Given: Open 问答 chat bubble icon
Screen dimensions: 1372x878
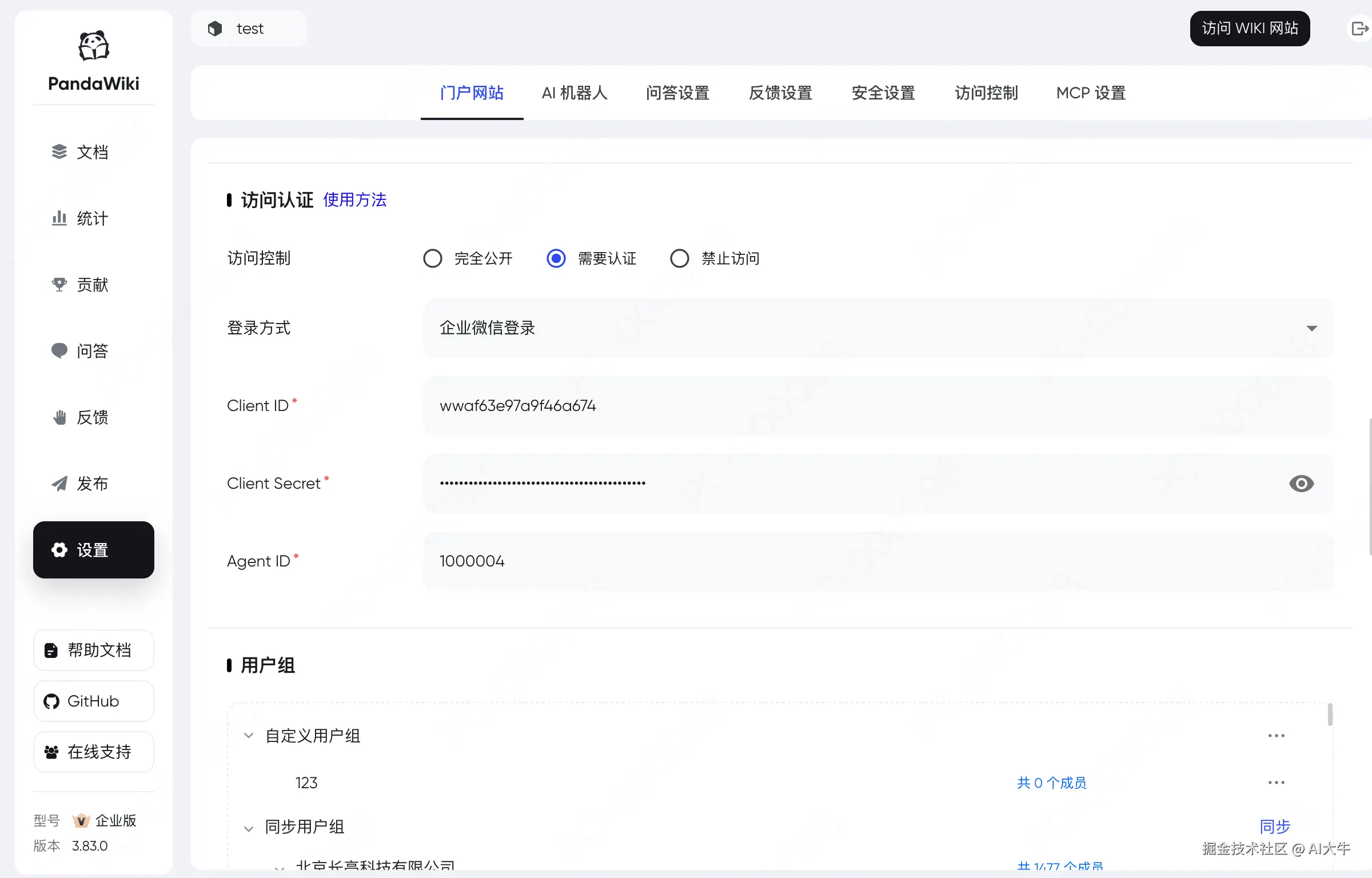Looking at the screenshot, I should (x=59, y=350).
